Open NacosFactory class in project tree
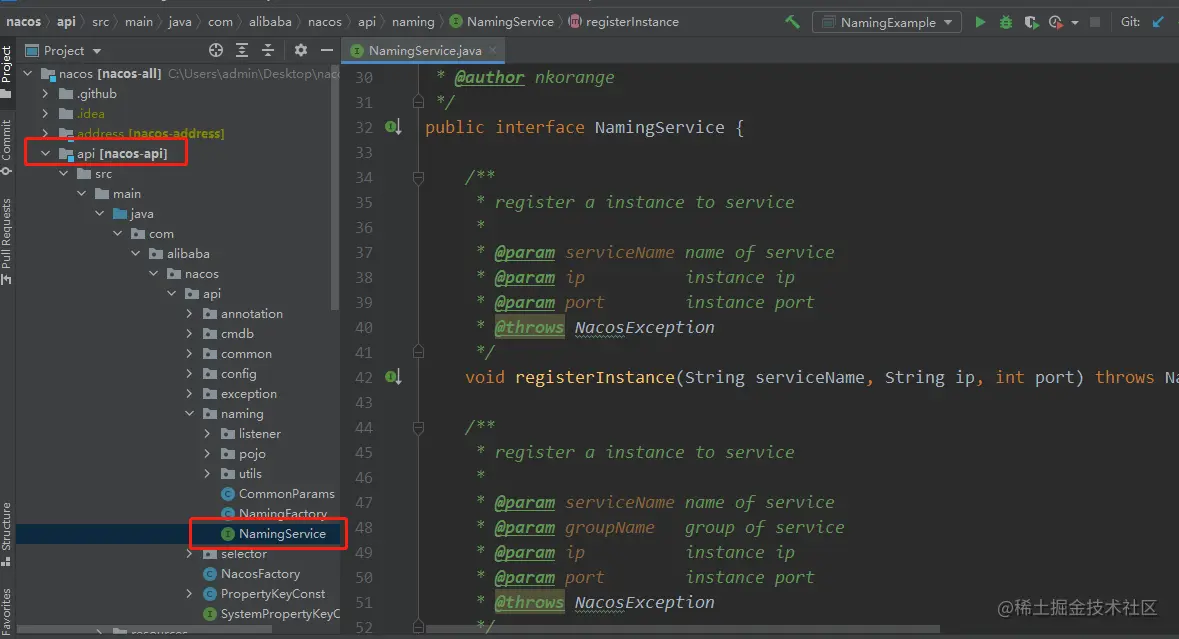This screenshot has width=1179, height=639. pyautogui.click(x=260, y=574)
